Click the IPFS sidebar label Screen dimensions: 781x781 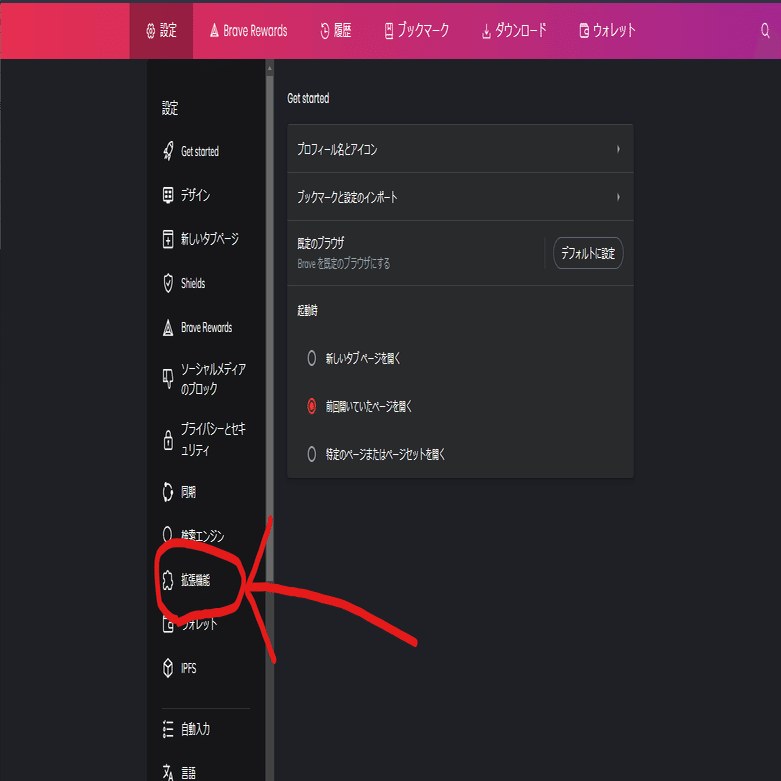[188, 667]
